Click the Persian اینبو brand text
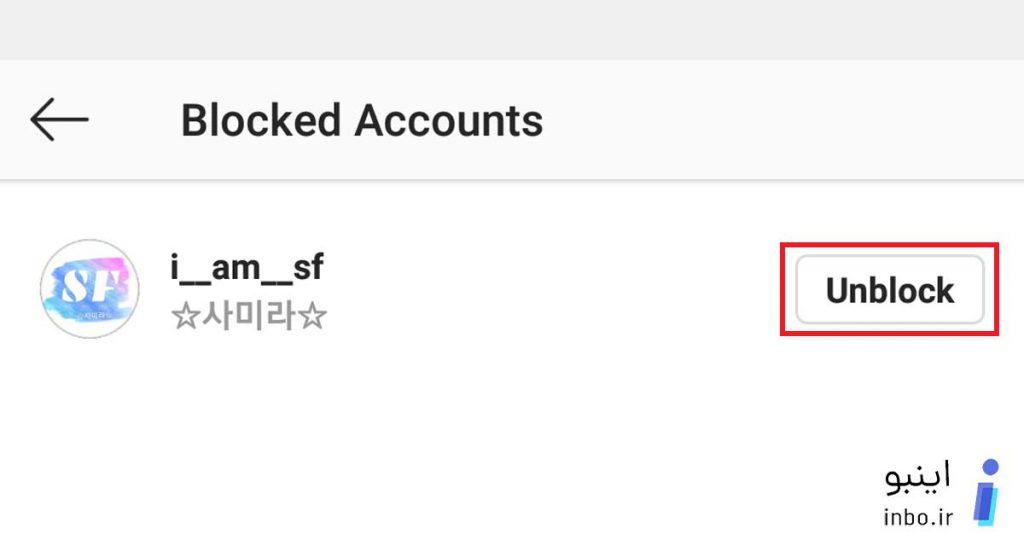This screenshot has width=1024, height=540. (x=918, y=477)
